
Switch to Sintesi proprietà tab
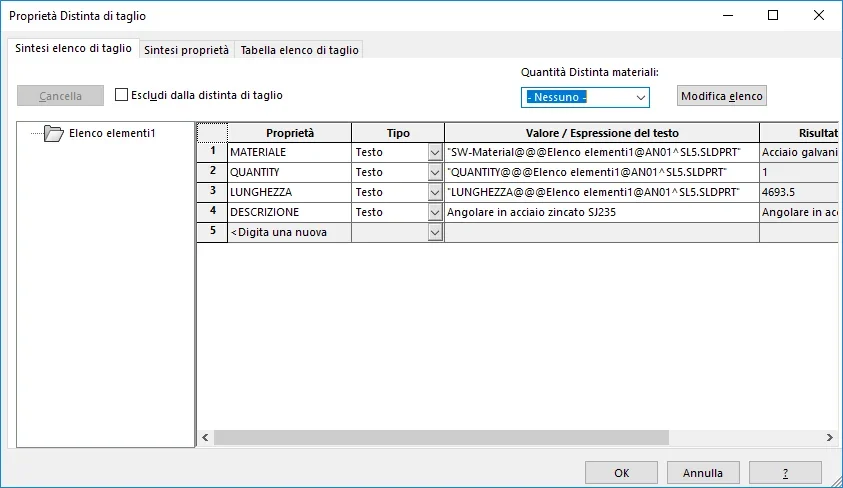click(x=186, y=50)
